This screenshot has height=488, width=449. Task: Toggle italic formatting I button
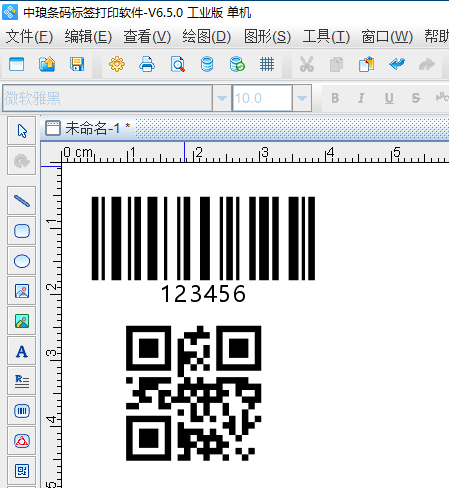[x=361, y=98]
